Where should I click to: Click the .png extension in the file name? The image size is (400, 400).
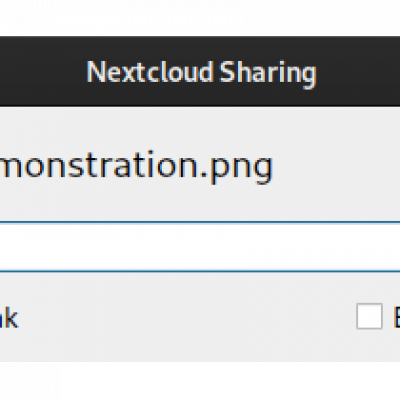238,168
